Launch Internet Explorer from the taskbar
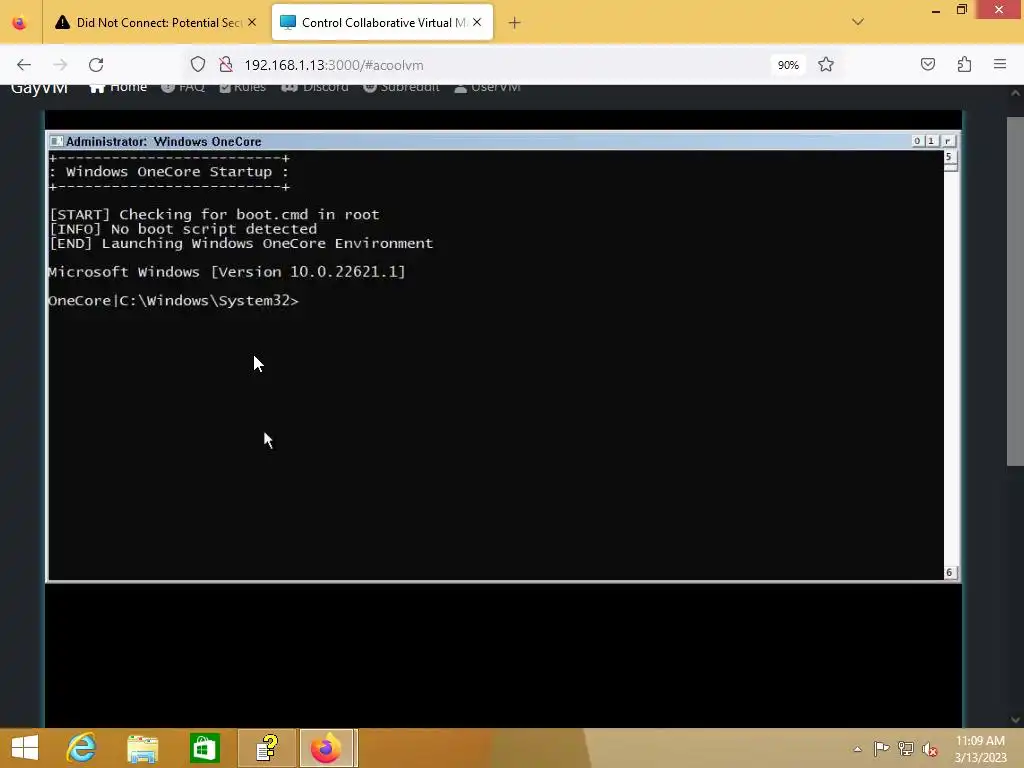The height and width of the screenshot is (768, 1024). 82,748
